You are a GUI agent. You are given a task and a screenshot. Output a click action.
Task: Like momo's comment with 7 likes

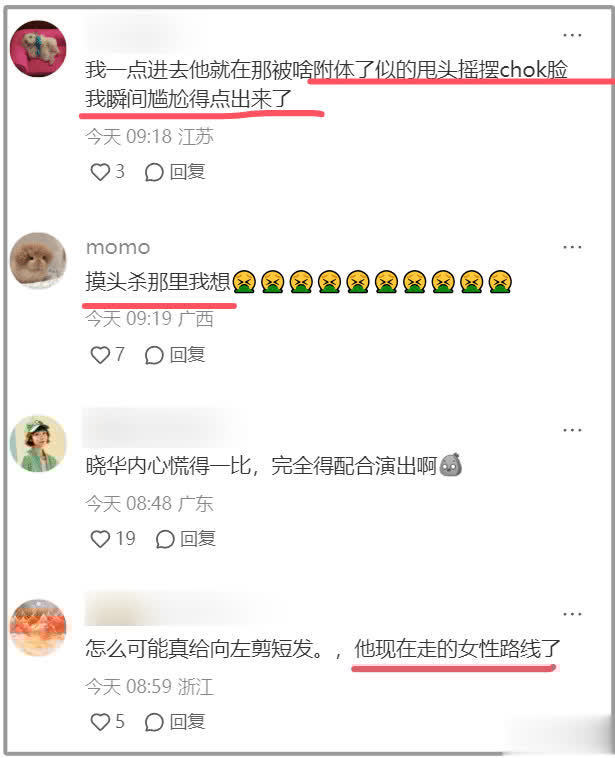pyautogui.click(x=100, y=355)
